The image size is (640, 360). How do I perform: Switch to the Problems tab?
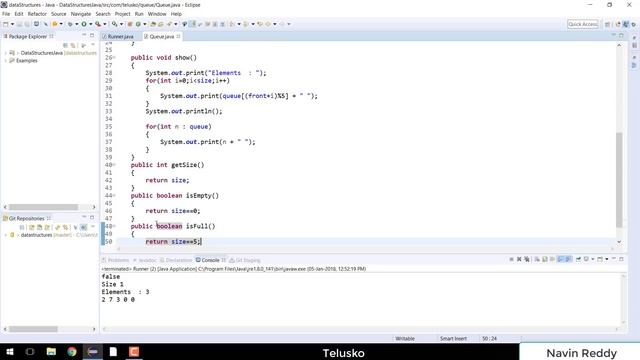(116, 260)
